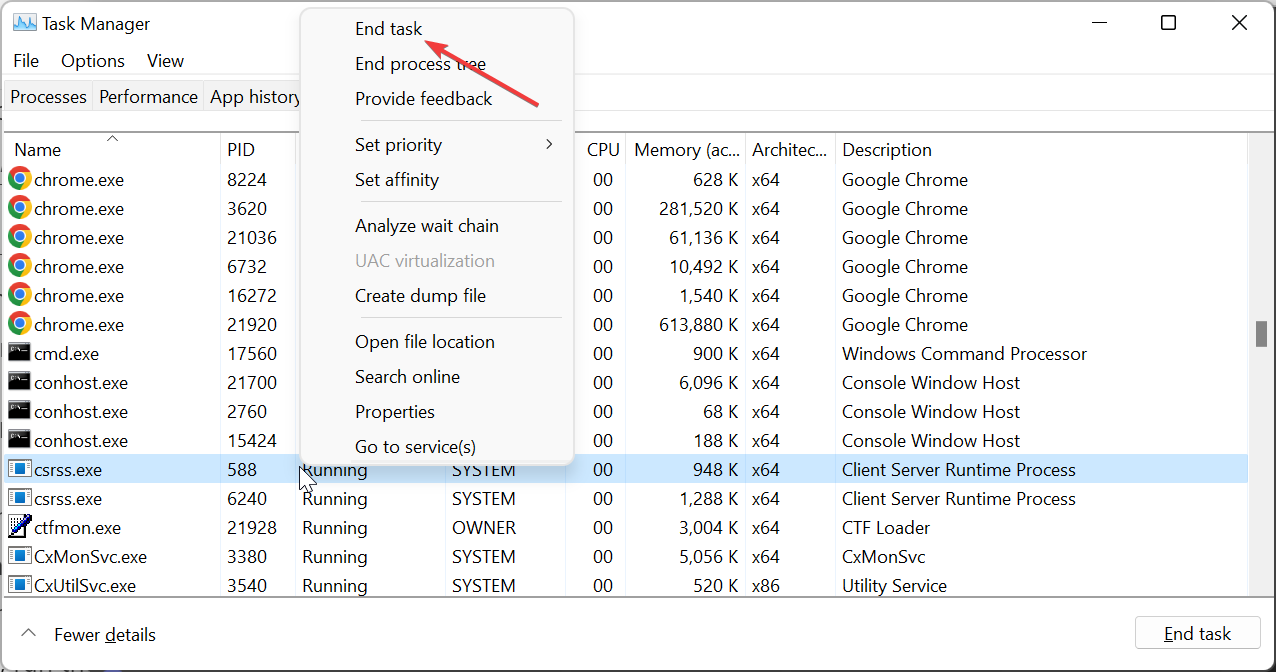This screenshot has width=1276, height=672.
Task: Click the conhost.exe icon for PID 2760
Action: click(x=19, y=411)
